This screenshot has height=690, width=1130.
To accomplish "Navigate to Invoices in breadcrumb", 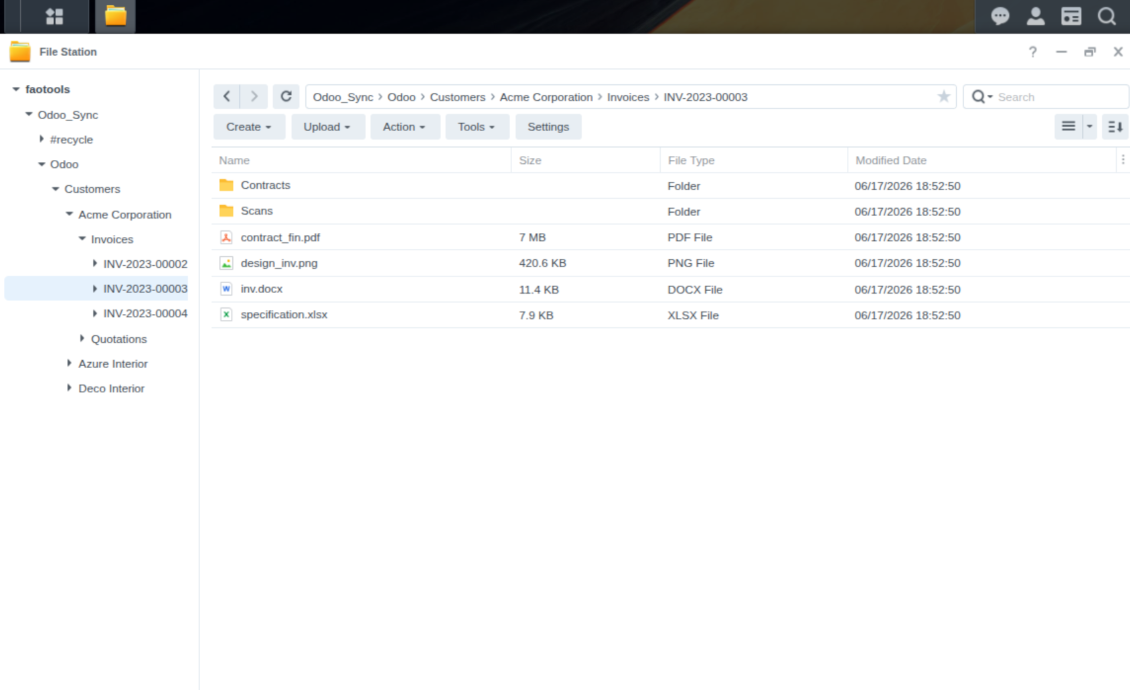I will 628,97.
